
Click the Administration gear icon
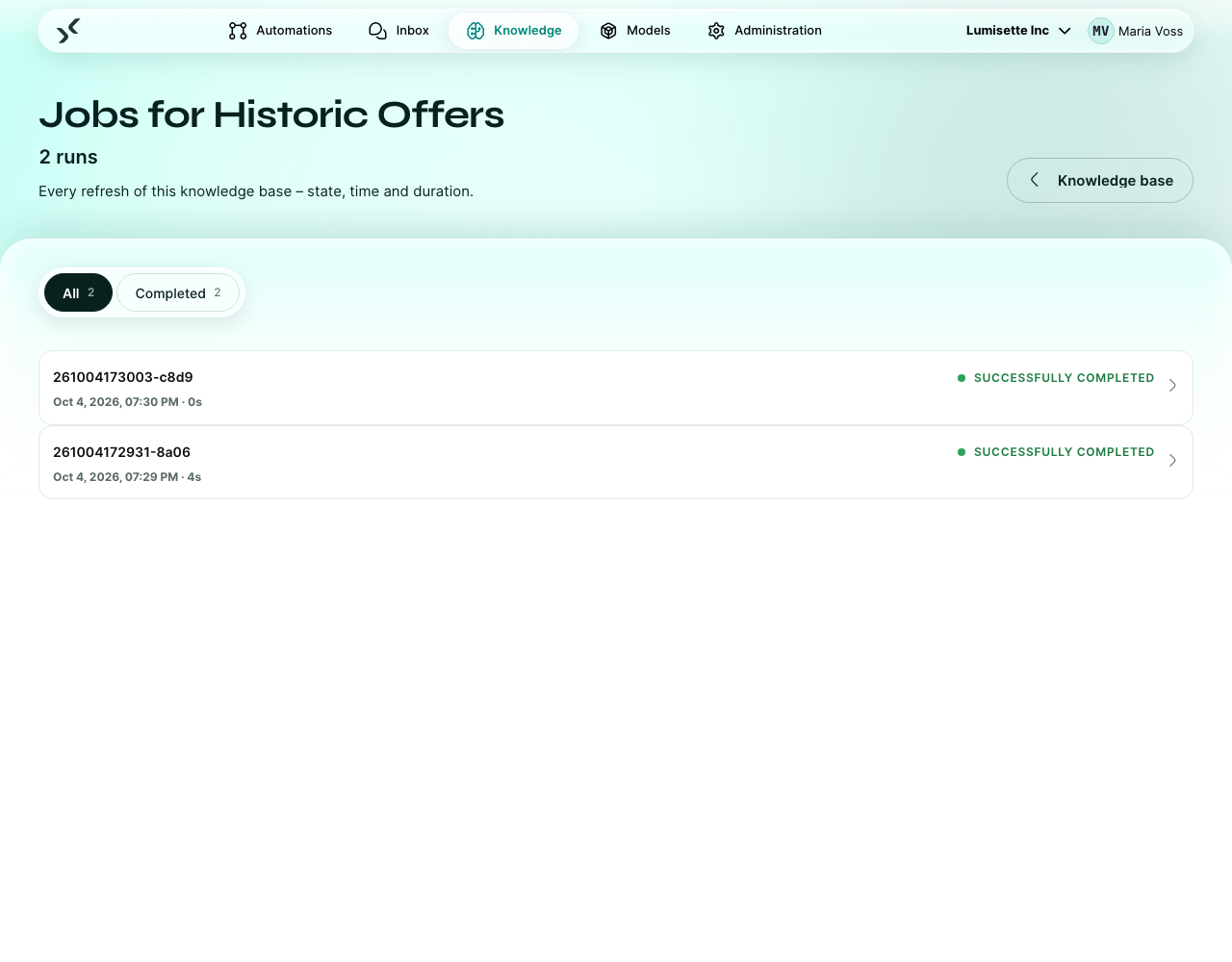(x=716, y=31)
